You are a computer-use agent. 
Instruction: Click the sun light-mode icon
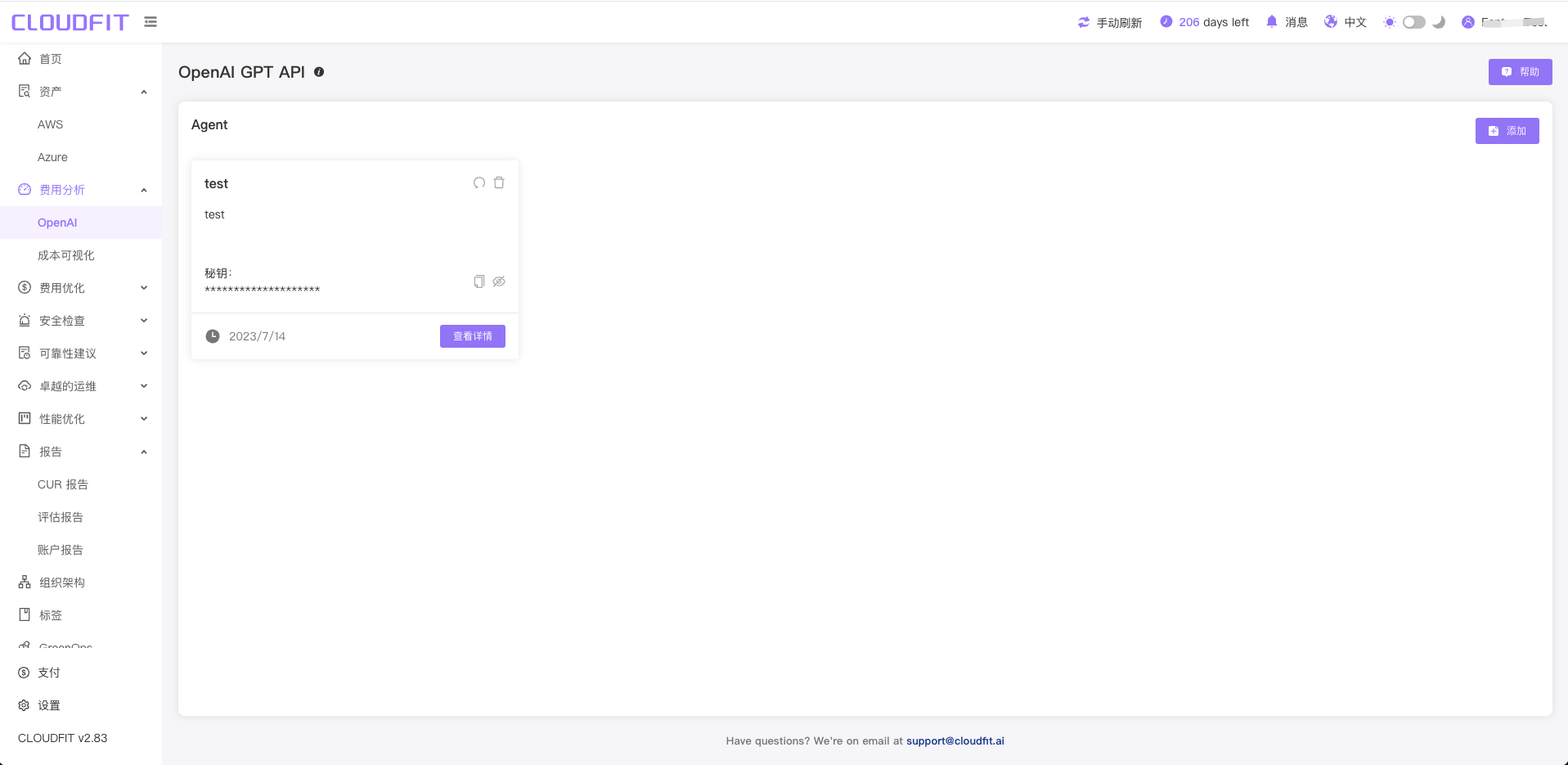point(1390,22)
